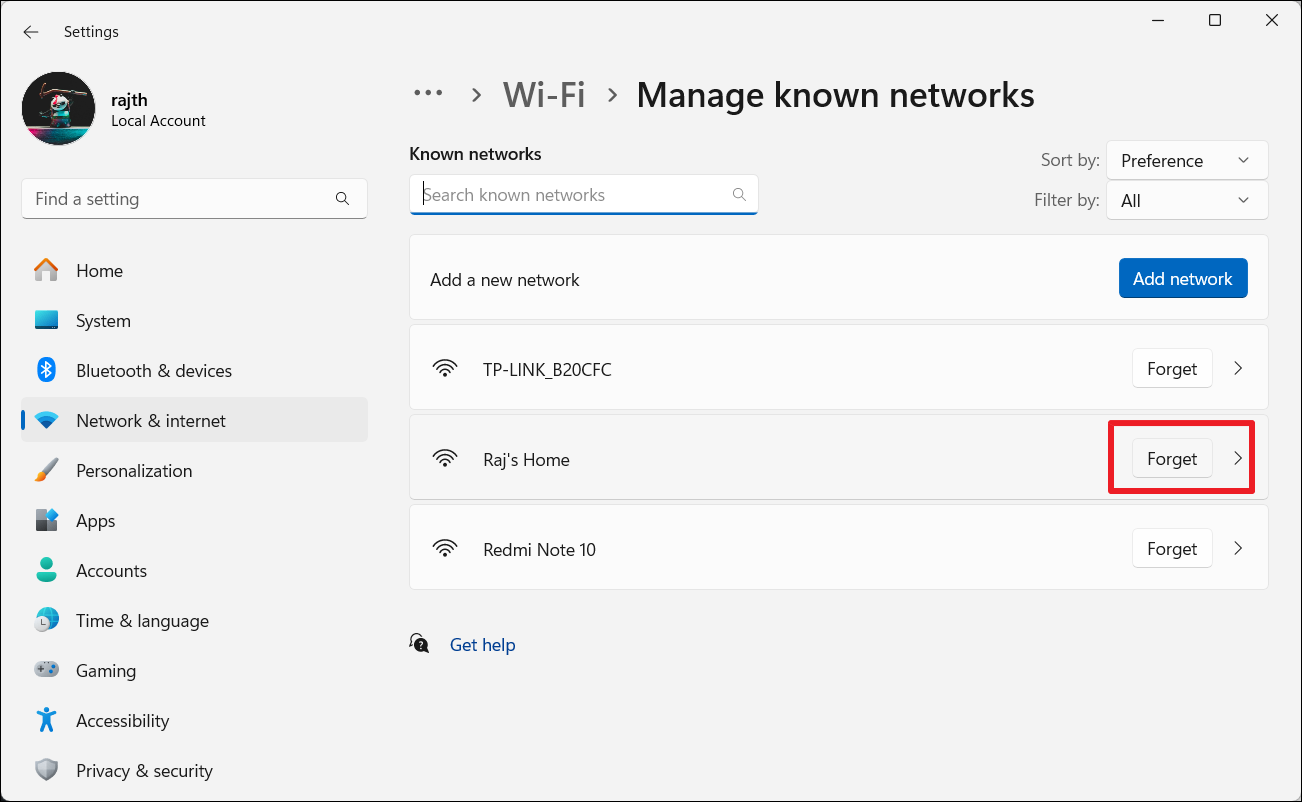This screenshot has height=802, width=1302.
Task: Click the Search known networks field
Action: 575,195
